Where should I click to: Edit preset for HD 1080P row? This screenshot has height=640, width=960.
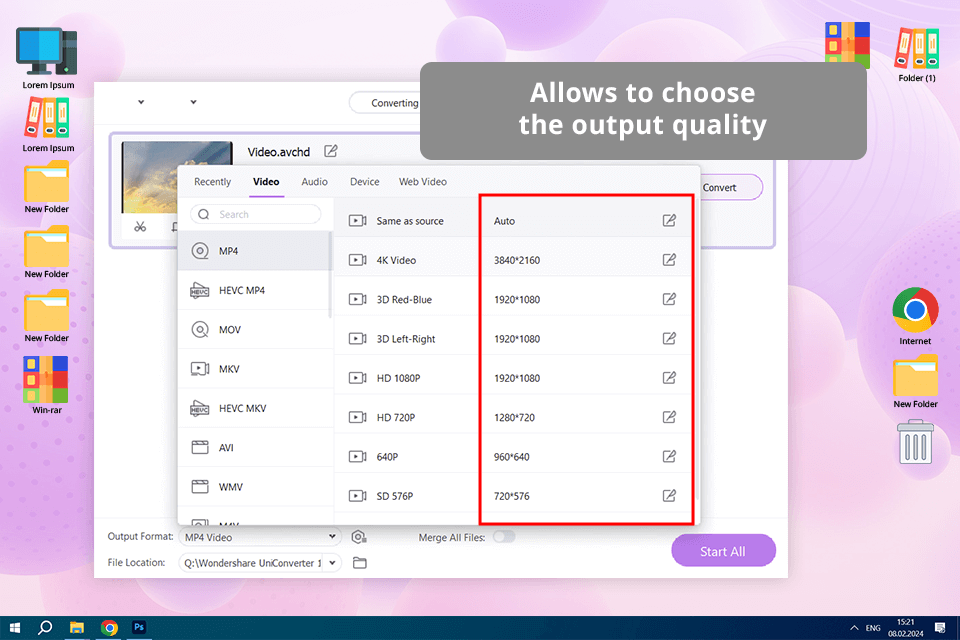click(x=669, y=378)
